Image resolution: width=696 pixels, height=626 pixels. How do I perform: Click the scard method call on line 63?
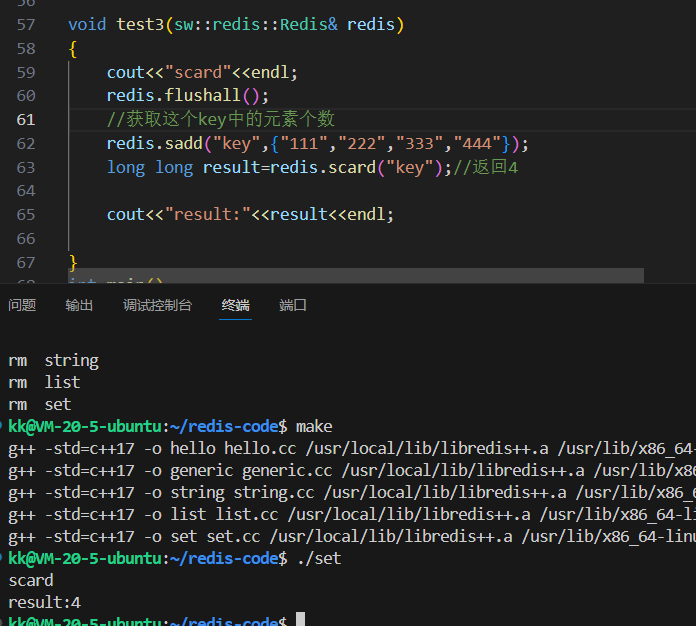click(x=353, y=167)
